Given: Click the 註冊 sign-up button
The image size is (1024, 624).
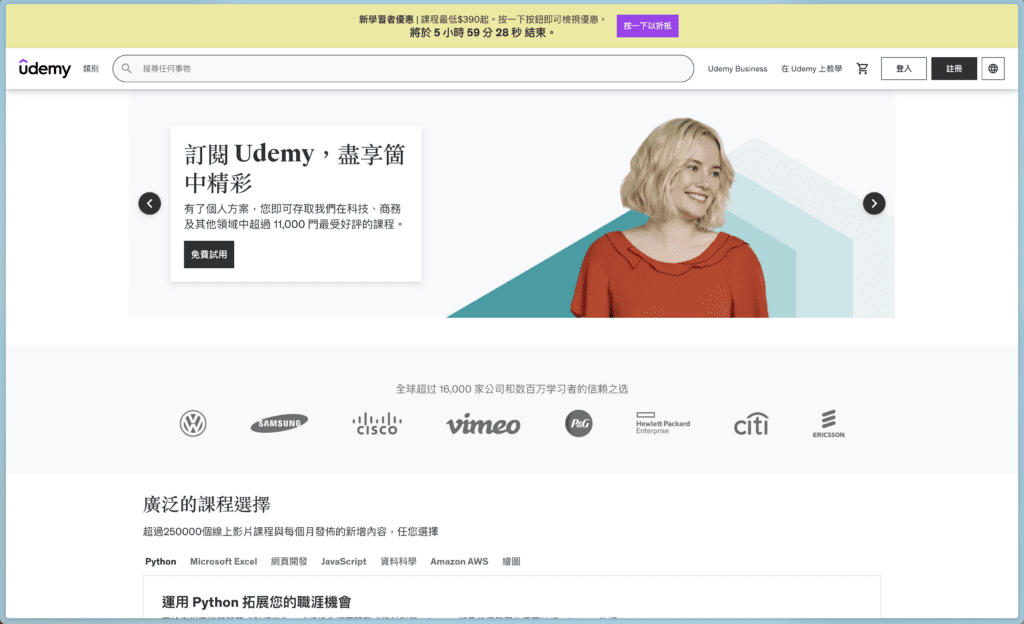Looking at the screenshot, I should pos(954,68).
